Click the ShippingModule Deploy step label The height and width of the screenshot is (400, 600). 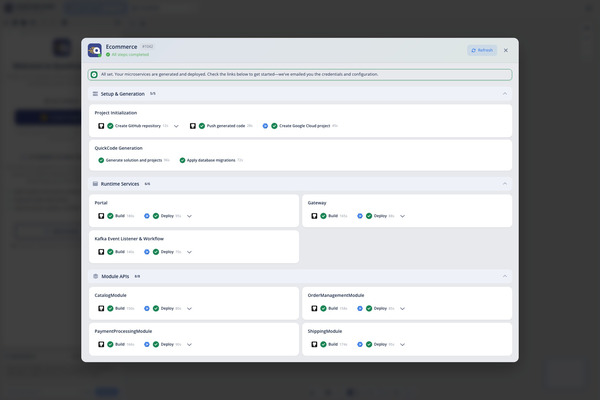click(380, 344)
